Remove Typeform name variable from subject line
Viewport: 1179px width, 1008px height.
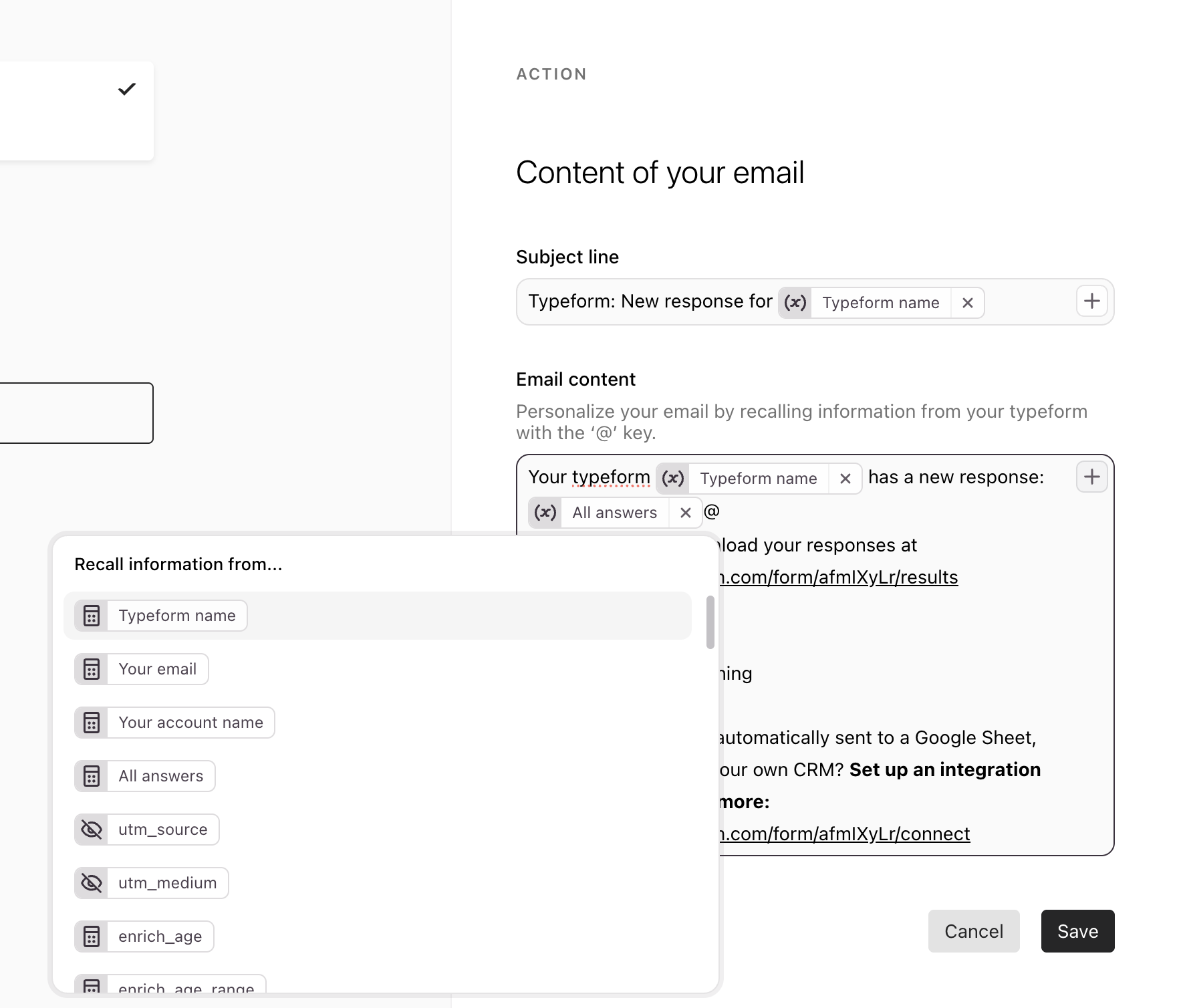tap(967, 303)
